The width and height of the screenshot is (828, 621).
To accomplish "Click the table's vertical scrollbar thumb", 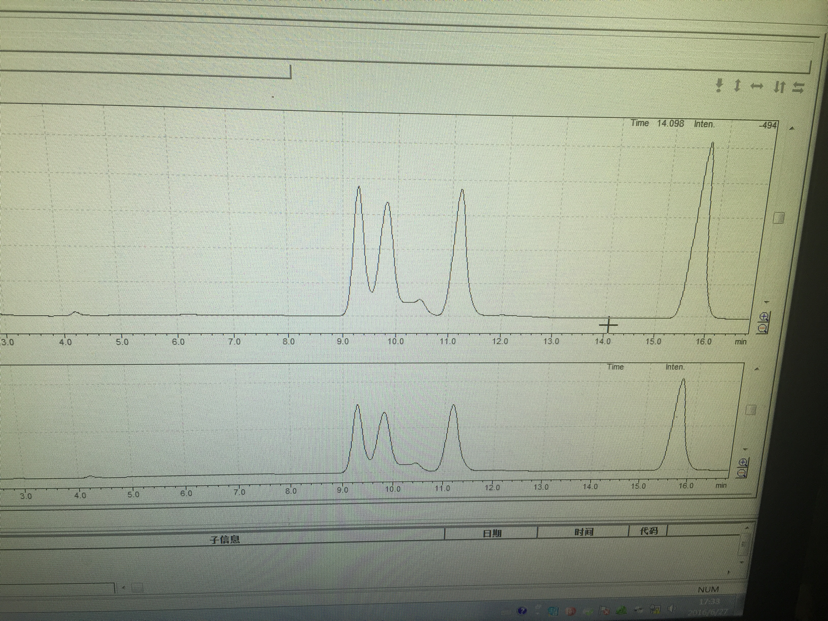I will coord(744,544).
